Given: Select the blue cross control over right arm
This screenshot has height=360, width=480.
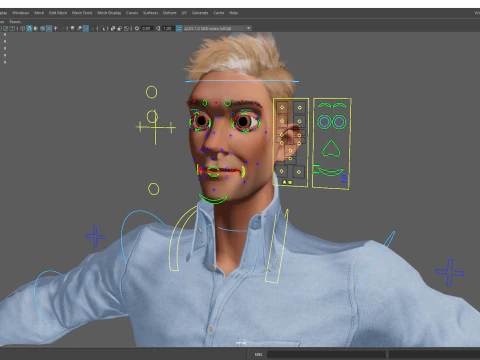Looking at the screenshot, I should click(x=450, y=272).
